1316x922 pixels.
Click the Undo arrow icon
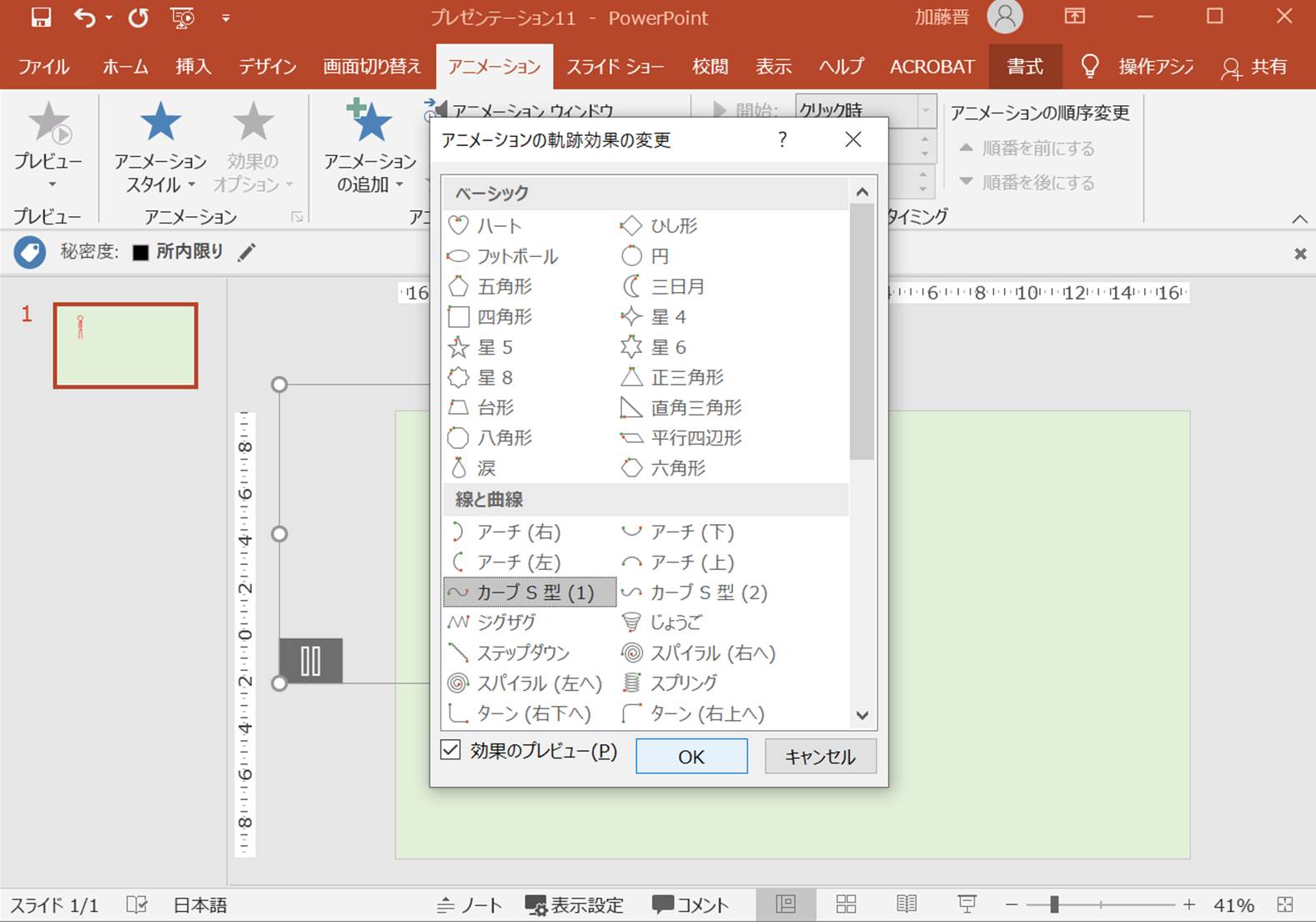(84, 18)
